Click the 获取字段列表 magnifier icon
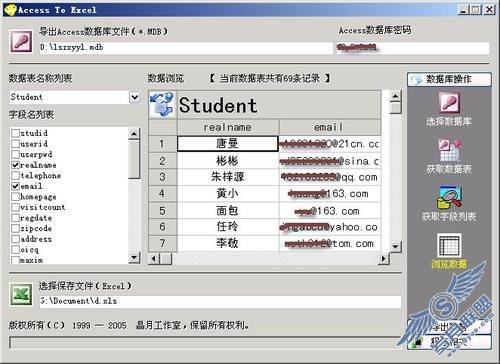This screenshot has width=500, height=364. [x=449, y=197]
